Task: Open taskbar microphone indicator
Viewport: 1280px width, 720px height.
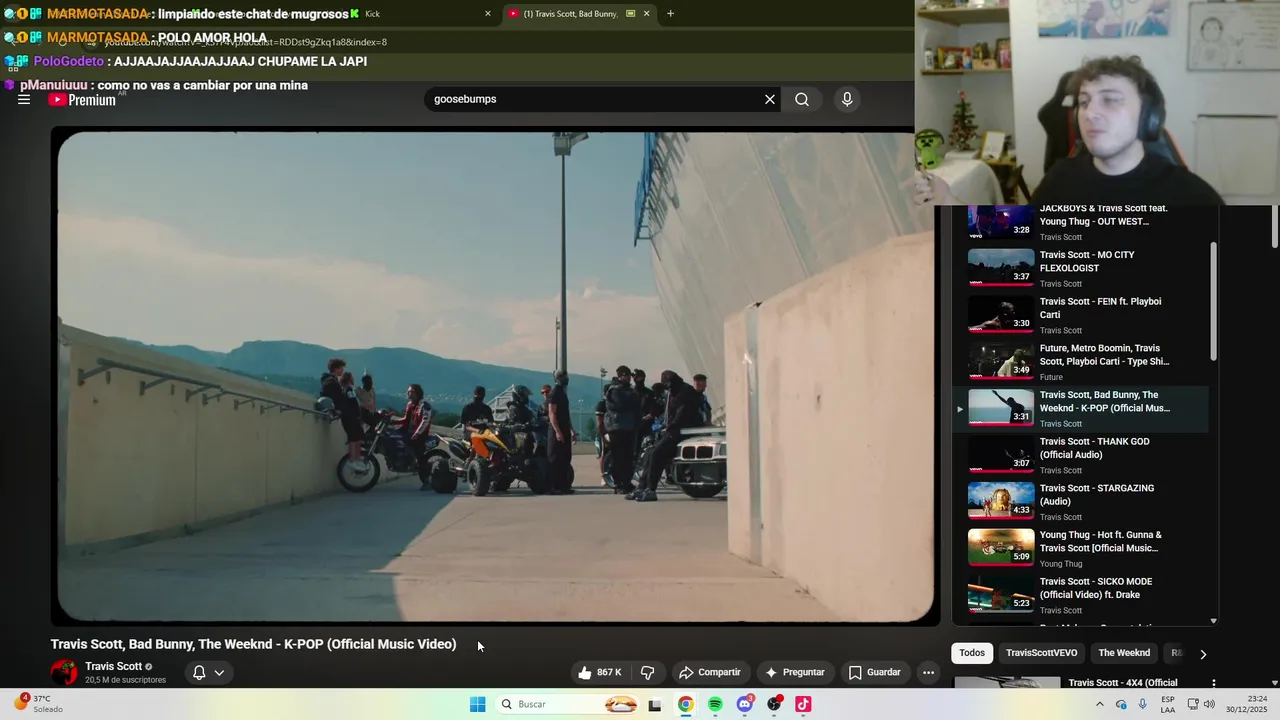Action: (1143, 704)
